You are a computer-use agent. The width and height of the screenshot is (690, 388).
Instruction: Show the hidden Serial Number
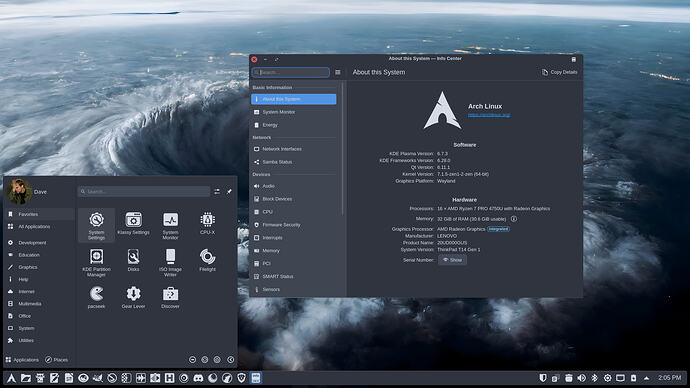pos(452,260)
